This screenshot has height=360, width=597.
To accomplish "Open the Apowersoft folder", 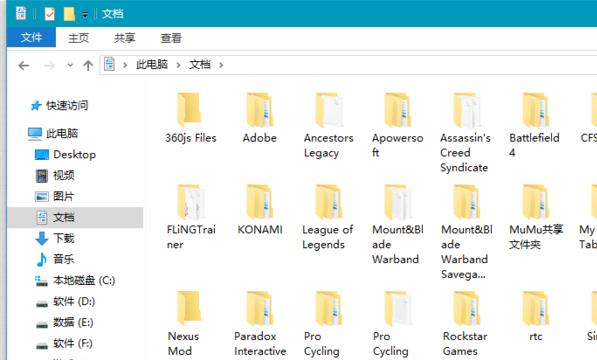I will (397, 126).
